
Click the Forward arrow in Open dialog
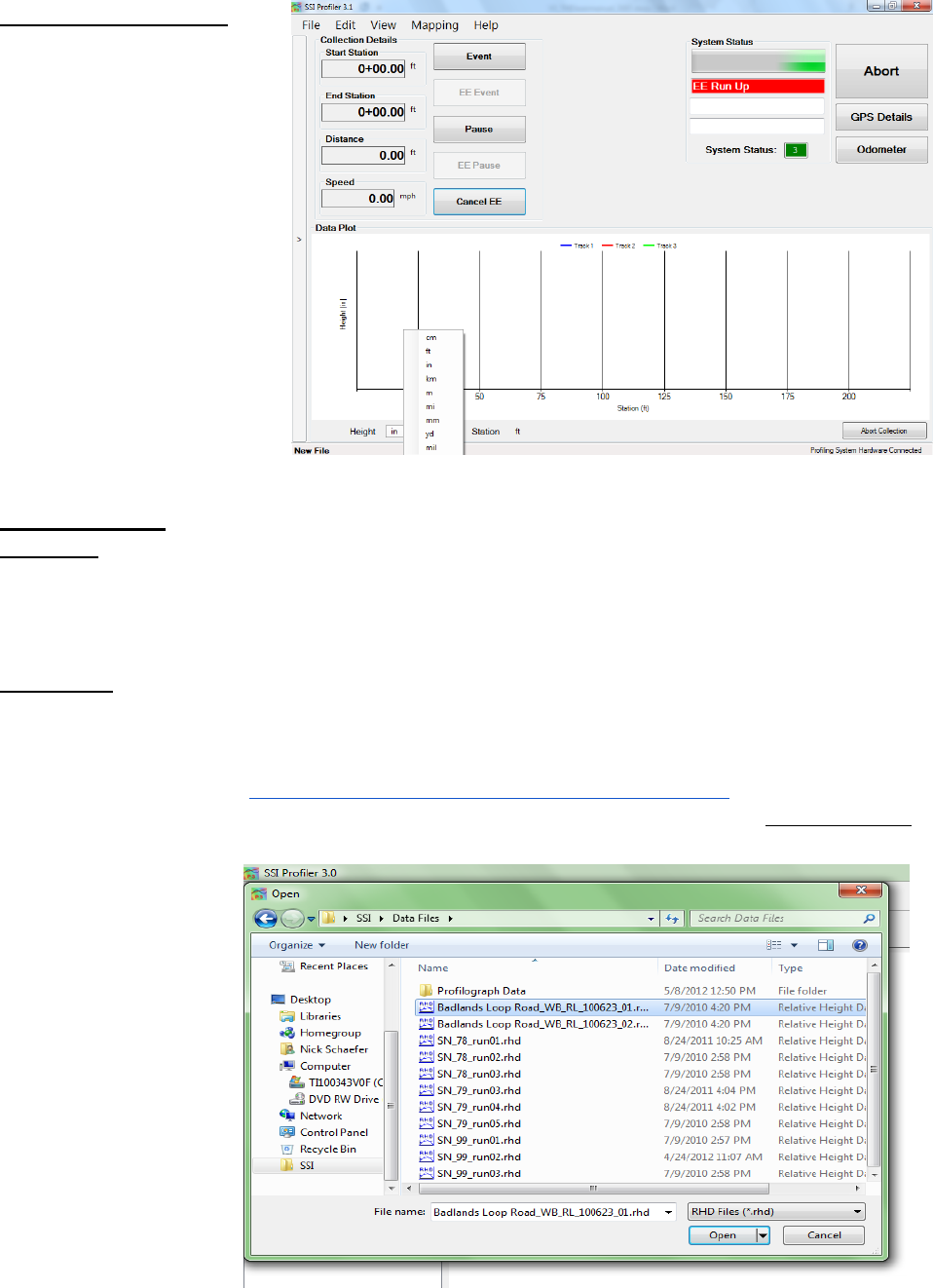[291, 918]
